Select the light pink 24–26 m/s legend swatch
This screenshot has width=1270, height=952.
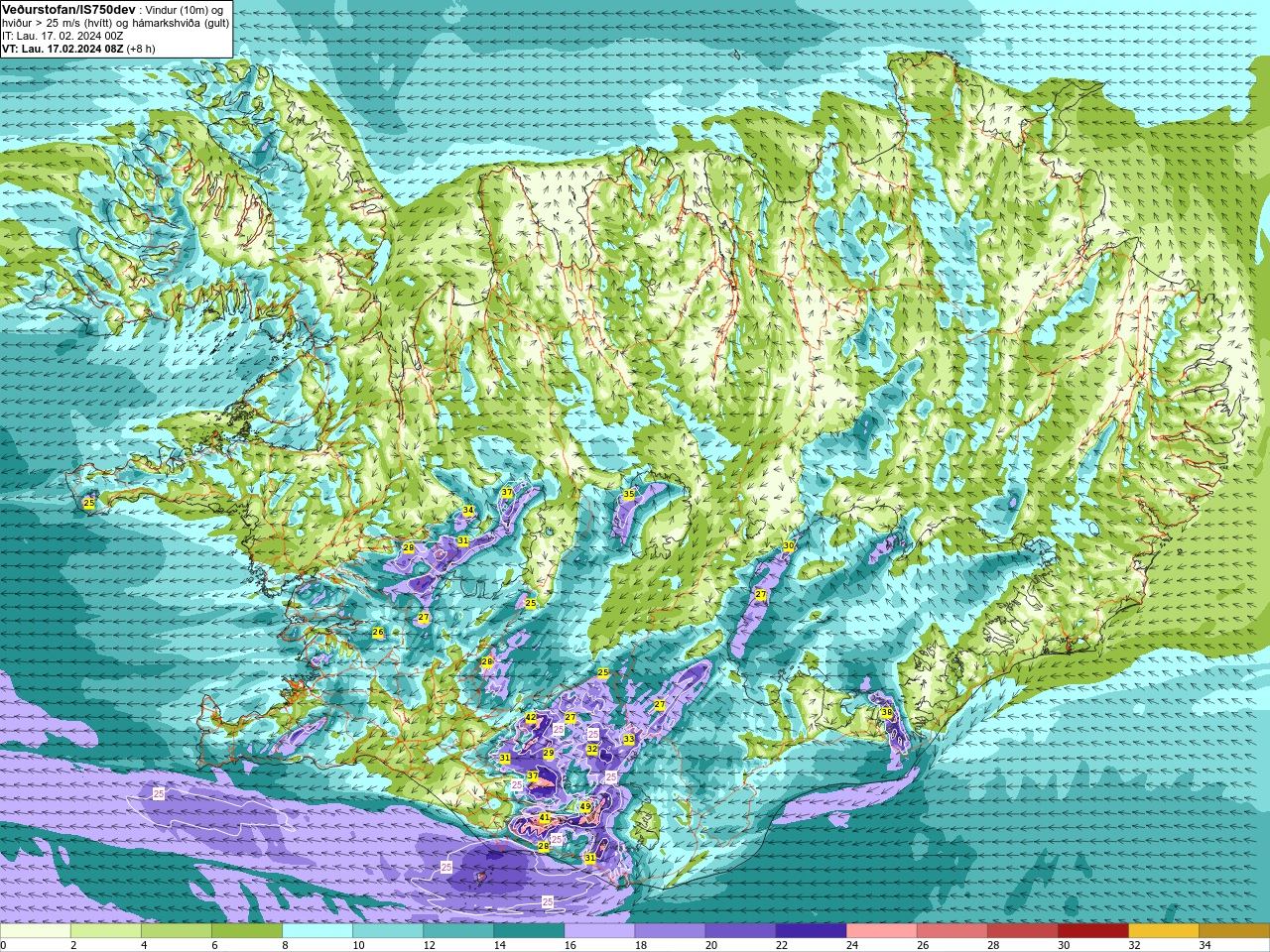point(881,931)
